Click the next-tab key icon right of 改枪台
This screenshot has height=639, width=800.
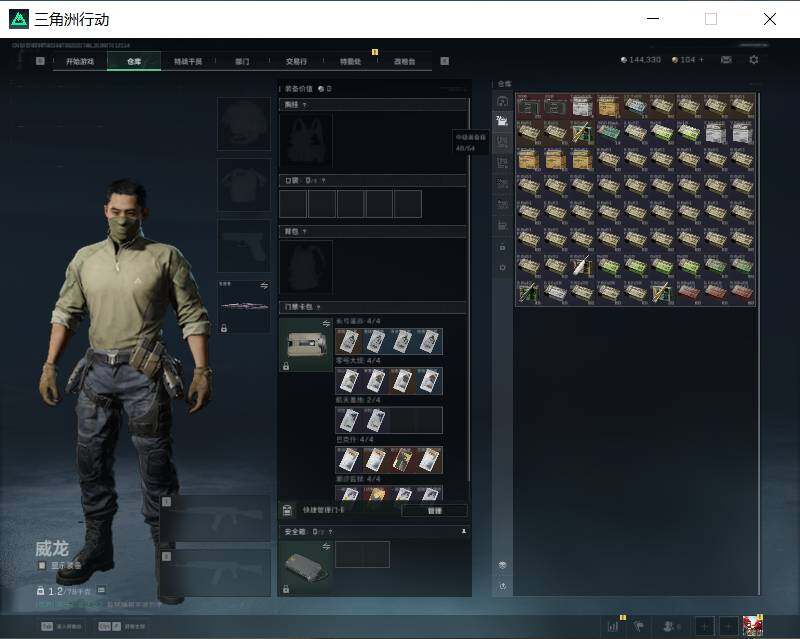[x=444, y=61]
